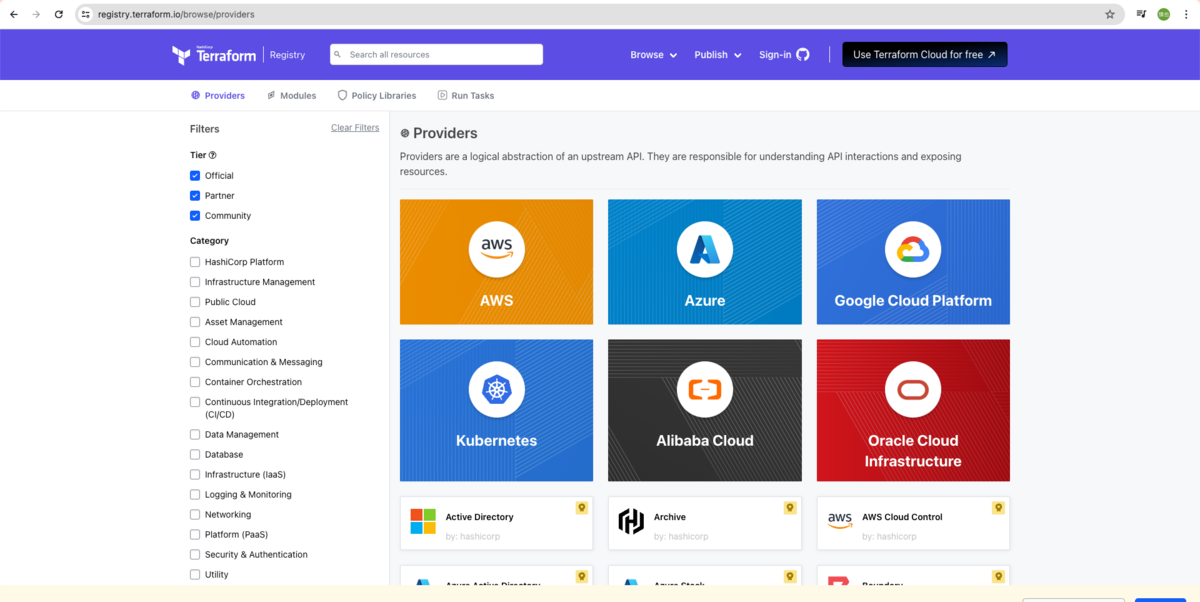The width and height of the screenshot is (1200, 602).
Task: Uncheck the Official tier checkbox
Action: coord(195,176)
